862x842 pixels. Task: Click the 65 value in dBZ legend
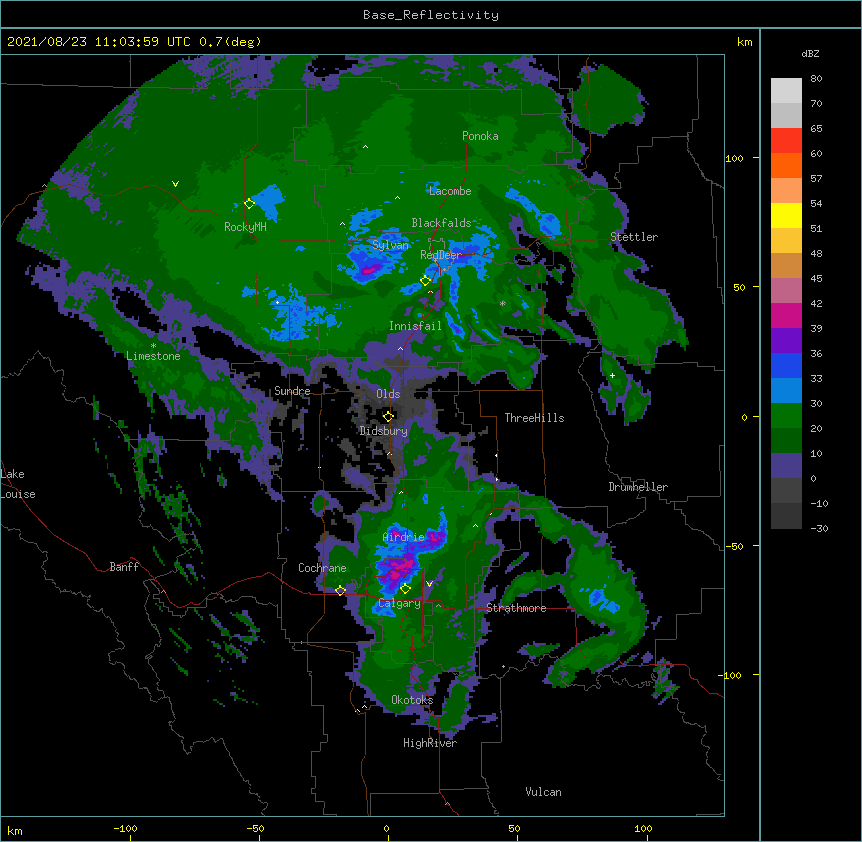click(816, 129)
